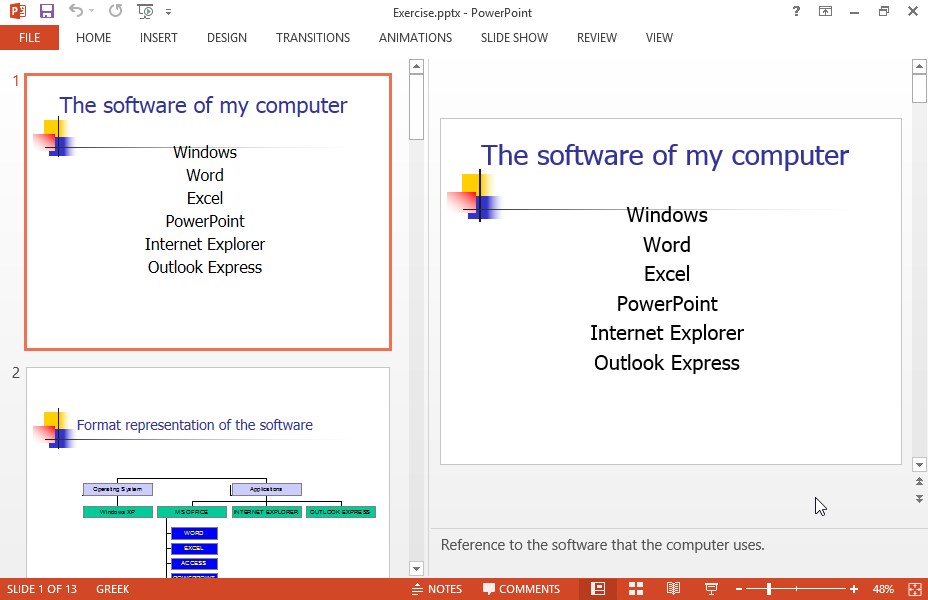Open the SLIDE SHOW ribbon tab

pos(514,38)
